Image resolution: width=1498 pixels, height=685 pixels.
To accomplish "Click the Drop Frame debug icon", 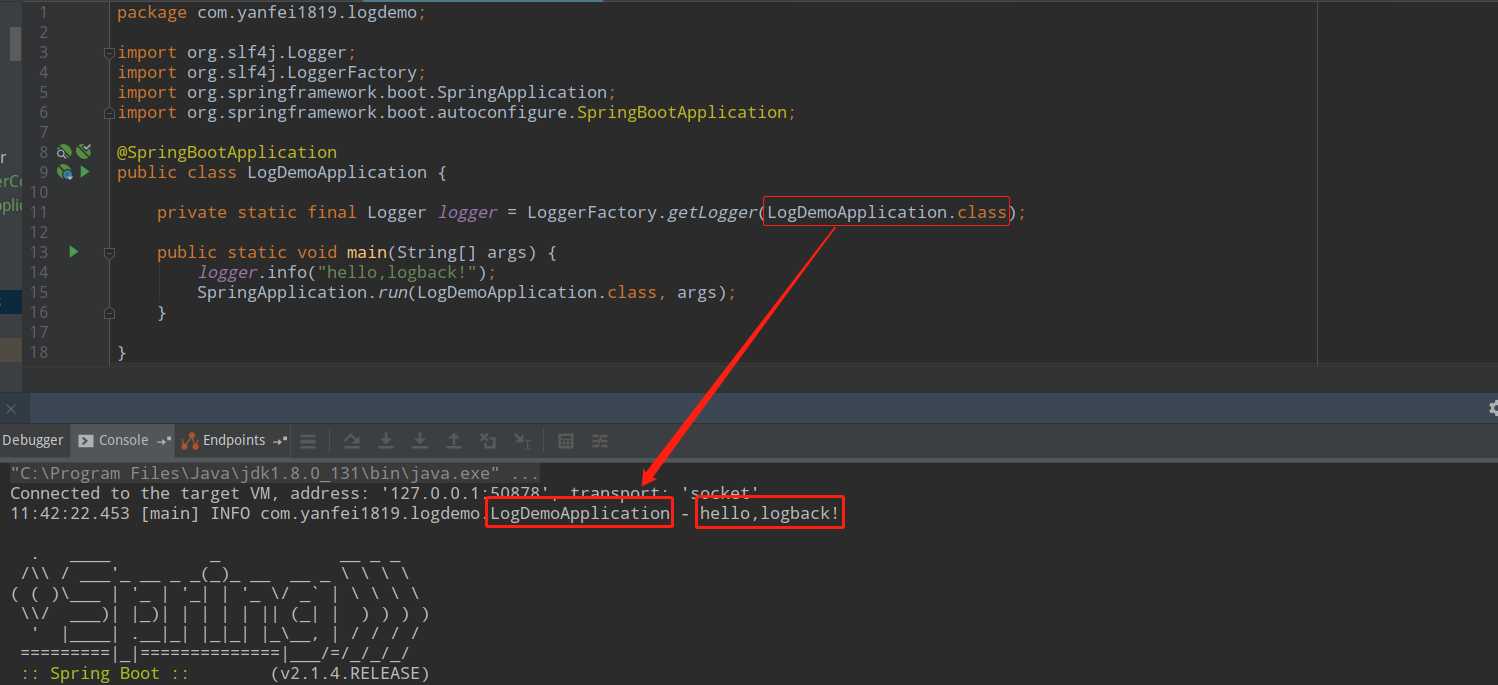I will pos(488,441).
